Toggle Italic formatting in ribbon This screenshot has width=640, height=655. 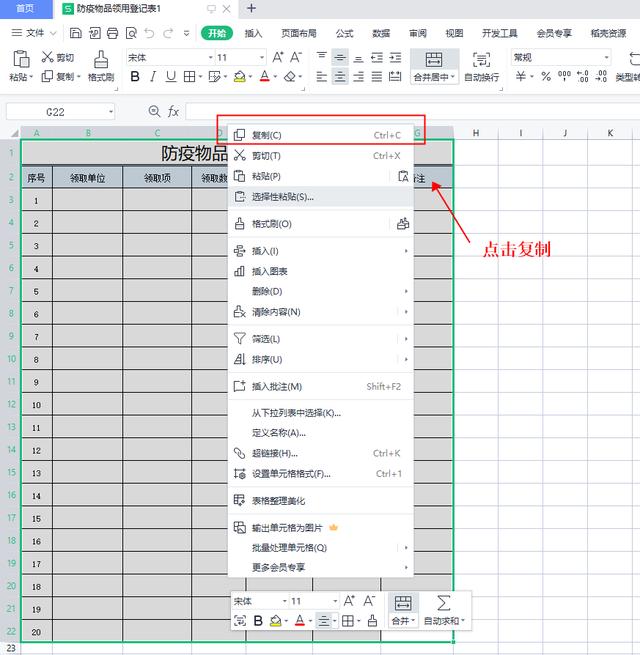click(153, 76)
